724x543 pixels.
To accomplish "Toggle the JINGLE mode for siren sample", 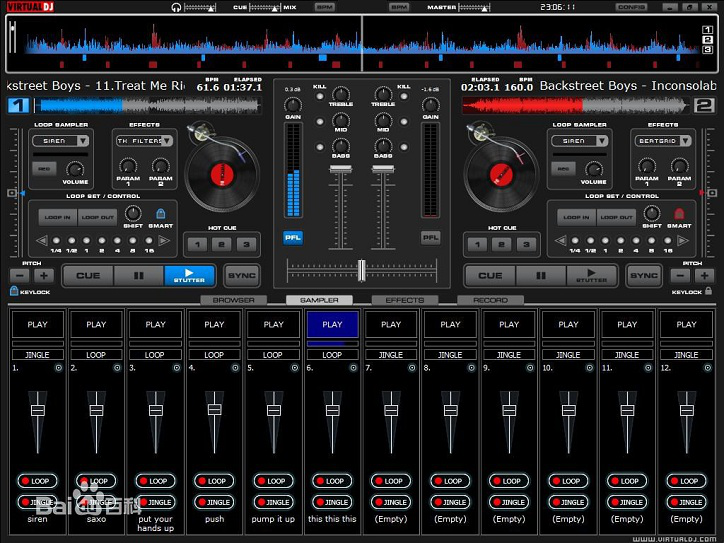I will 37,502.
